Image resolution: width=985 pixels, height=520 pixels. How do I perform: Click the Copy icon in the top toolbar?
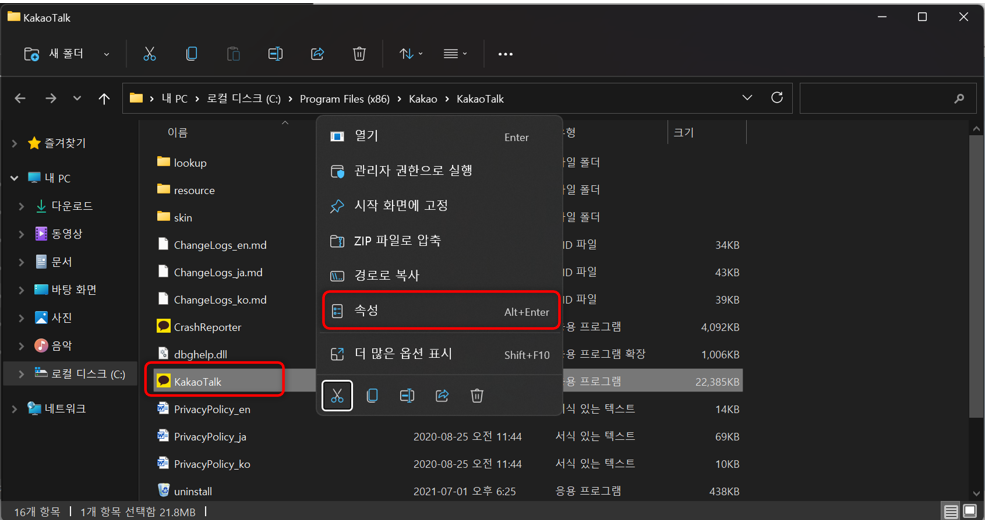tap(191, 54)
